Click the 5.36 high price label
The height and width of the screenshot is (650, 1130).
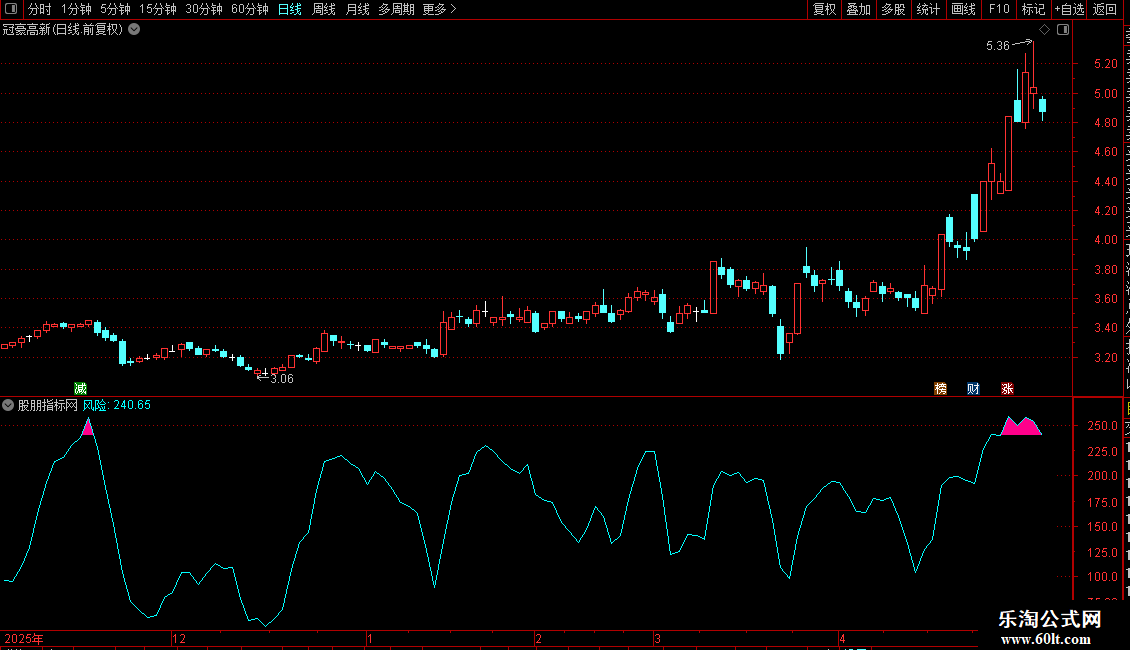click(x=998, y=46)
